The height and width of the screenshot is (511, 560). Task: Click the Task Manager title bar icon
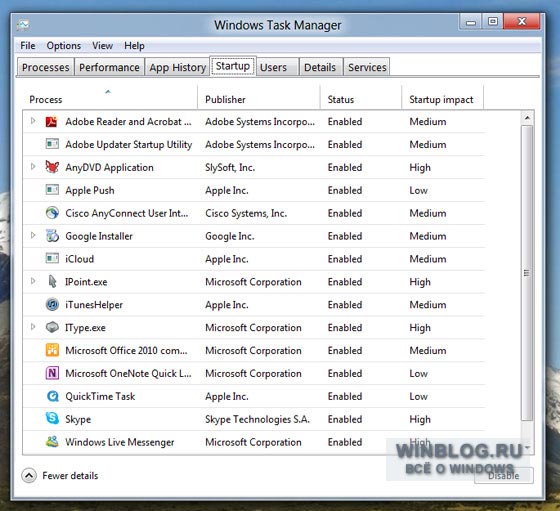(23, 25)
